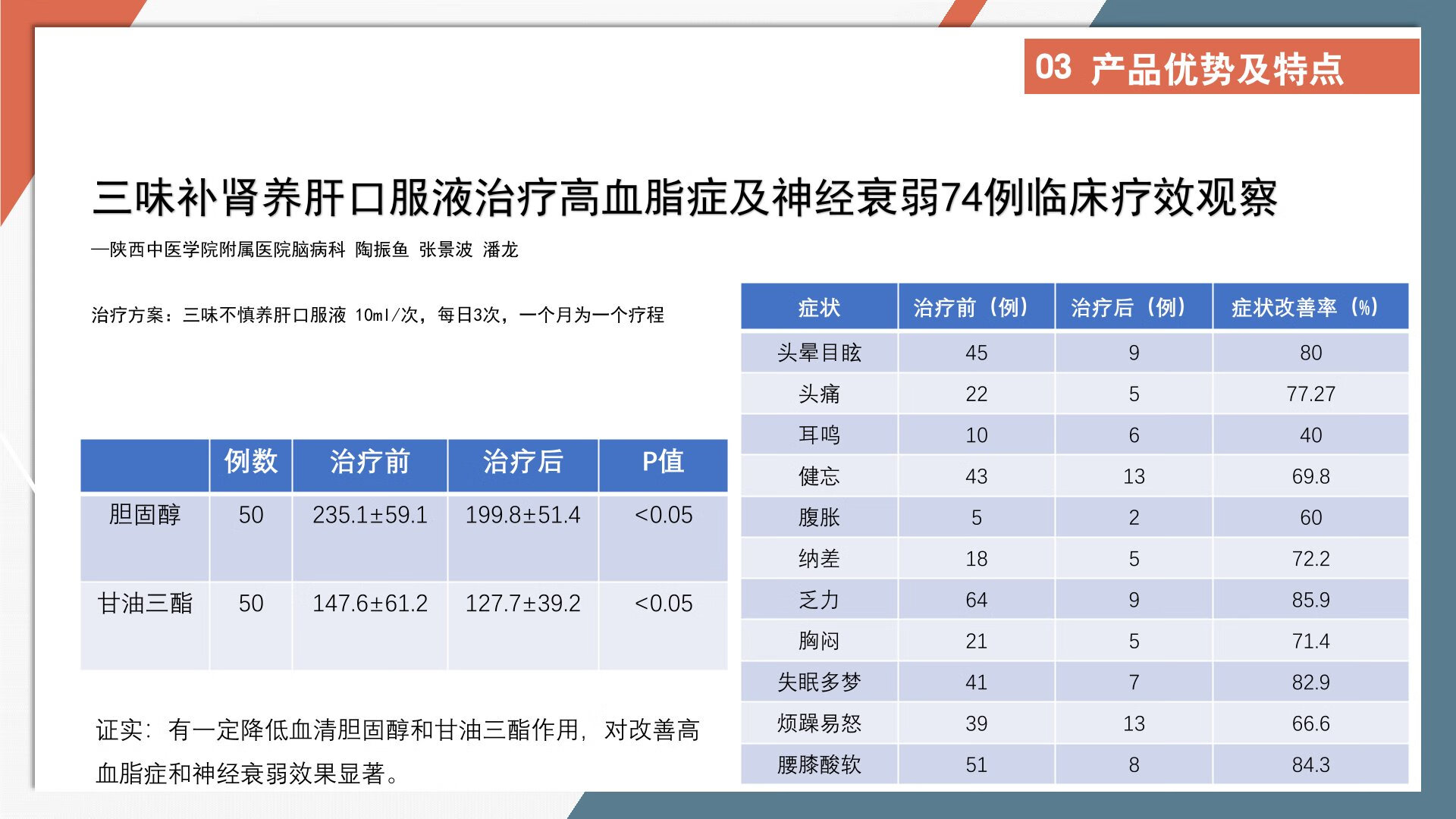Image resolution: width=1456 pixels, height=819 pixels.
Task: Click the orange 03 产品优势及特点 section banner
Action: coord(1221,68)
